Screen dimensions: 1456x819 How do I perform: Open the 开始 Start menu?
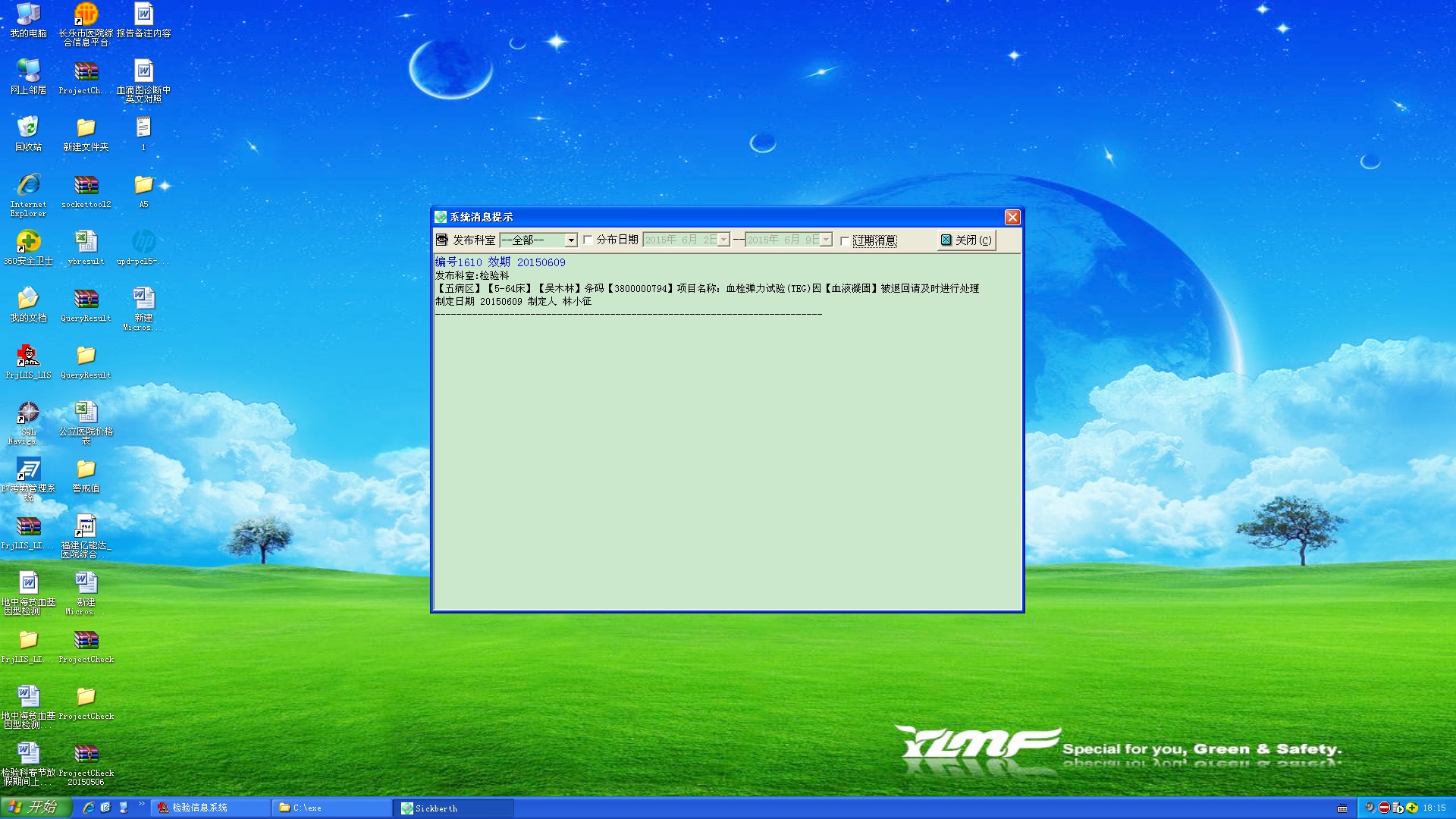(x=35, y=807)
